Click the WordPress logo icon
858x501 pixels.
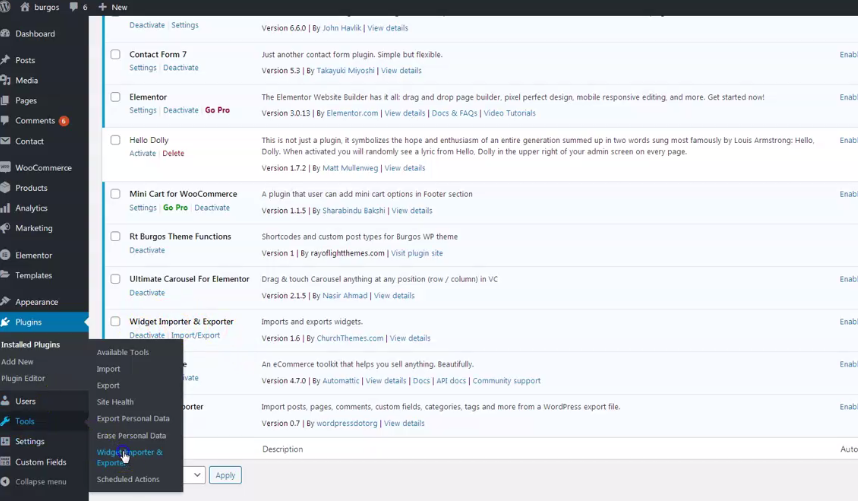pyautogui.click(x=4, y=7)
